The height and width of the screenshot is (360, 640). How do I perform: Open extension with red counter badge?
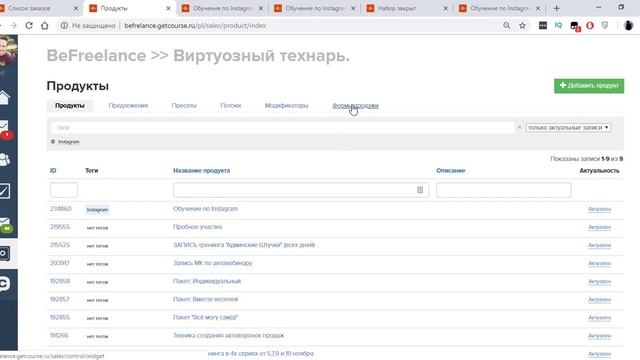(x=575, y=27)
